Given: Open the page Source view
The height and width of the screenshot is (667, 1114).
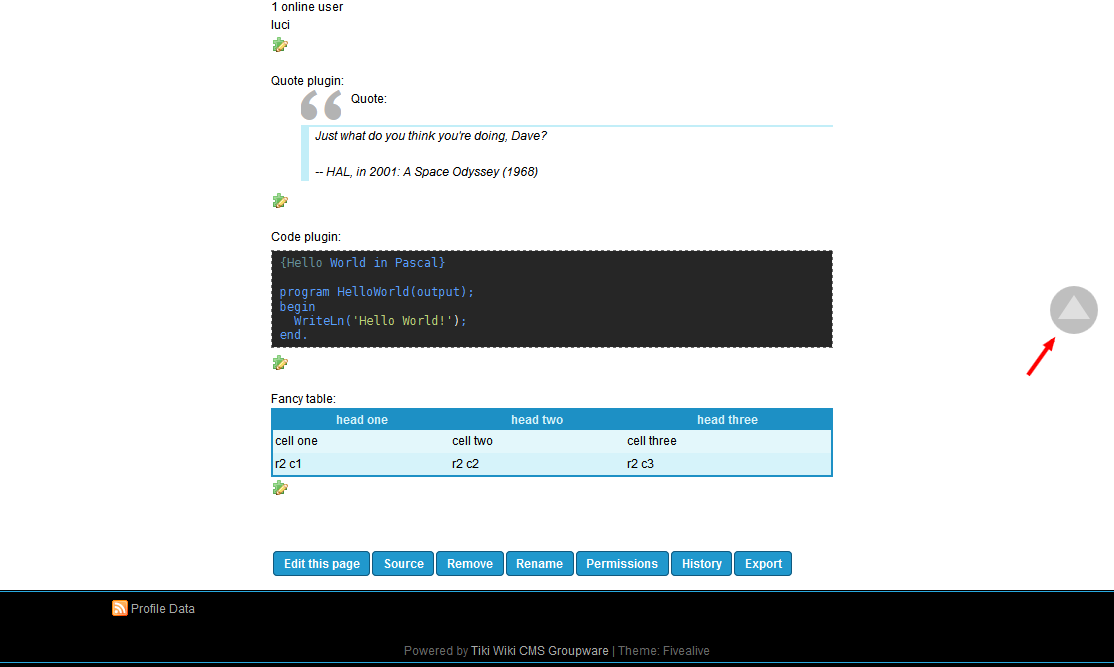Looking at the screenshot, I should (404, 564).
